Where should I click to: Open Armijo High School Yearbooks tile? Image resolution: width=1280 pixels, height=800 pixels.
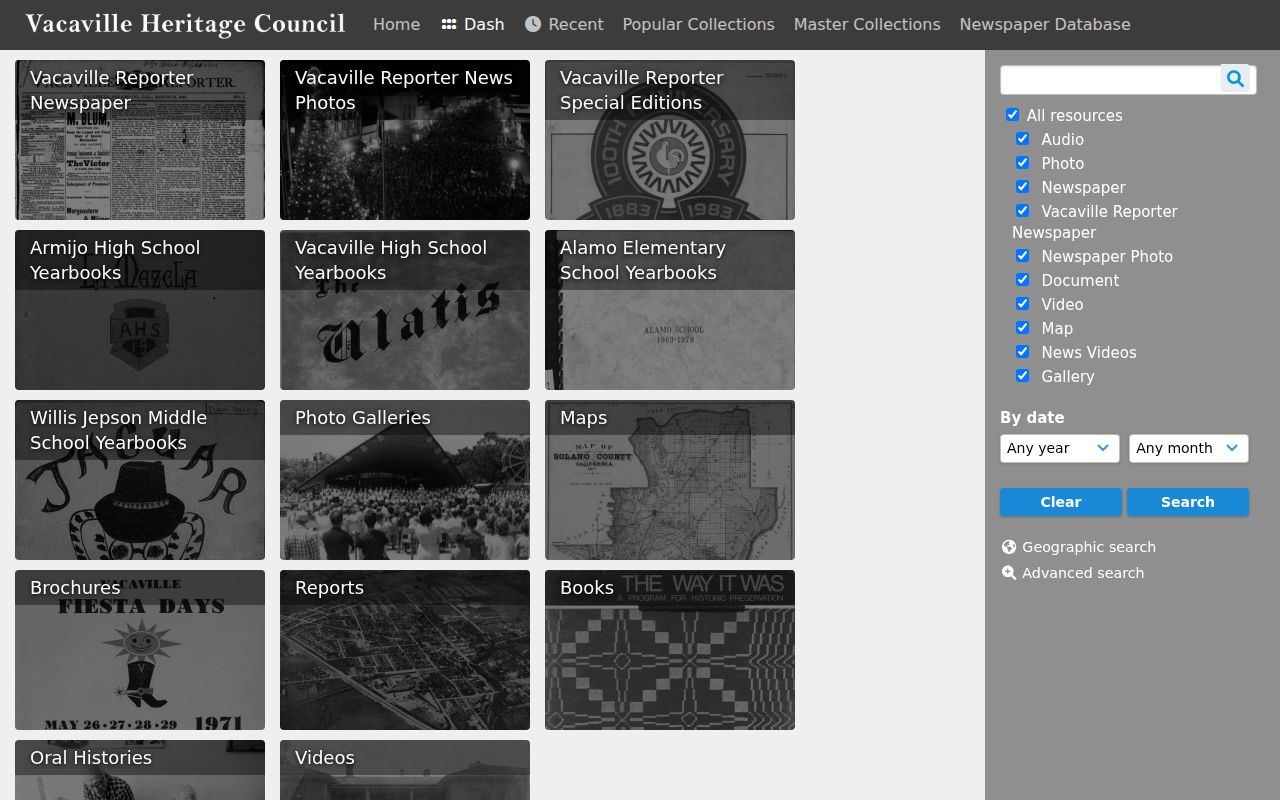click(140, 310)
